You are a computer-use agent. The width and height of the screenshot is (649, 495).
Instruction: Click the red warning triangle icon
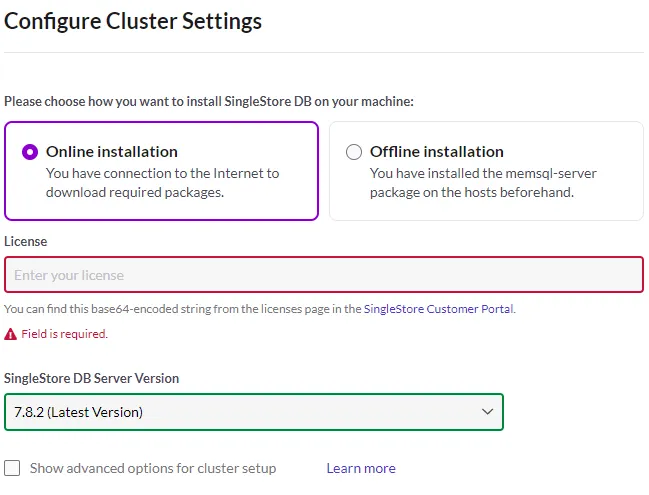coord(10,334)
